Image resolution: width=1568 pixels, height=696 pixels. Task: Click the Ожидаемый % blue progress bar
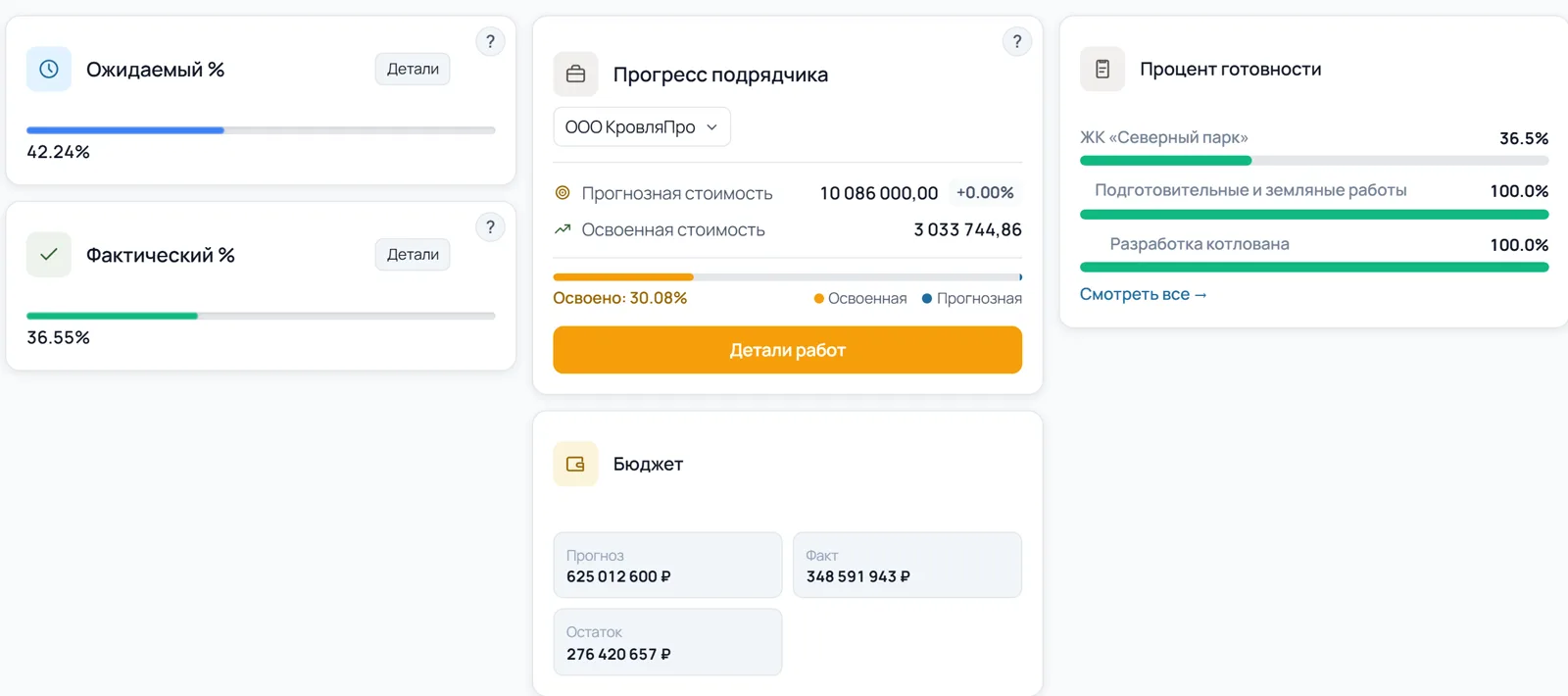click(261, 130)
